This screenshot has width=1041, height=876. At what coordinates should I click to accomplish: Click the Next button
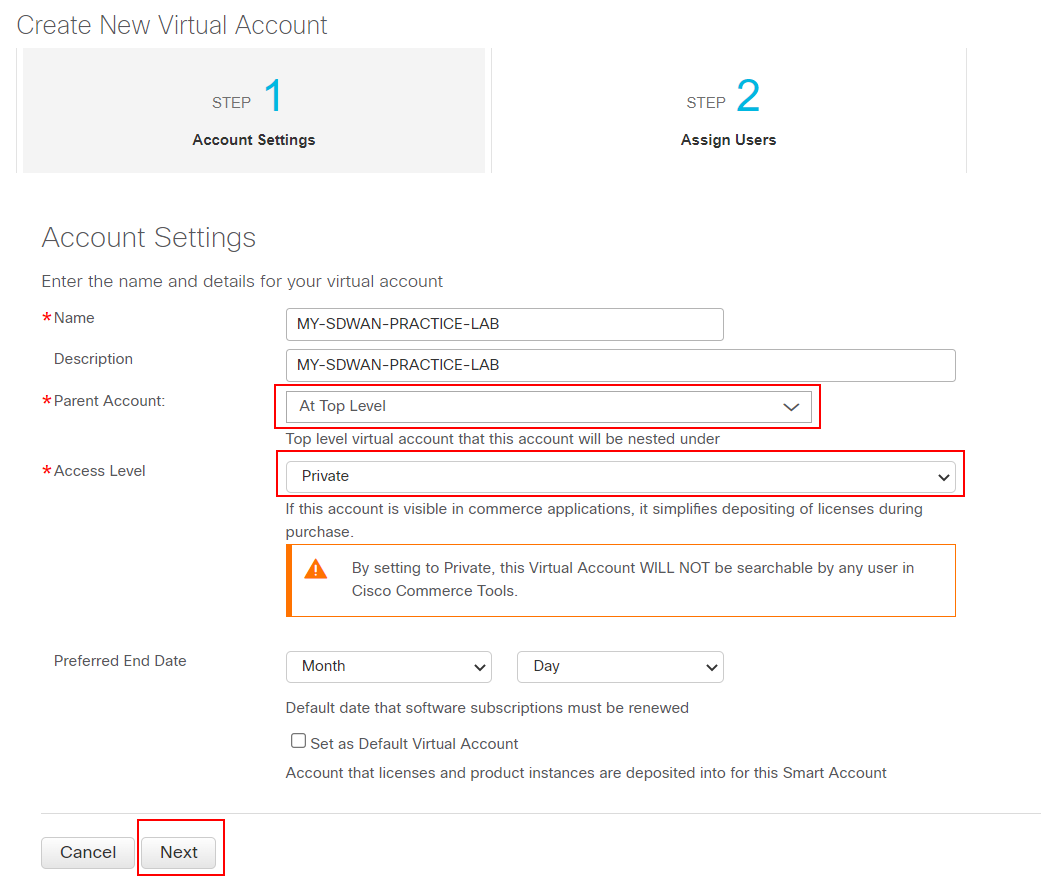pos(179,851)
